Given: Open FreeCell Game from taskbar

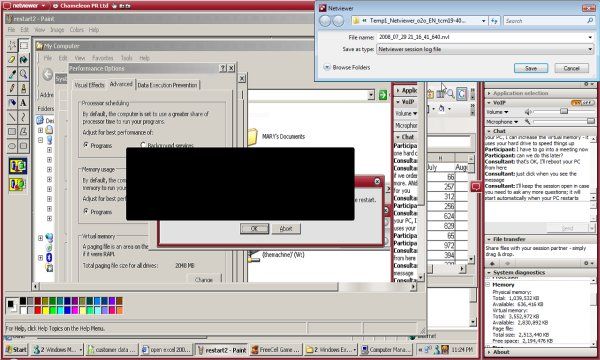Looking at the screenshot, I should coord(276,350).
